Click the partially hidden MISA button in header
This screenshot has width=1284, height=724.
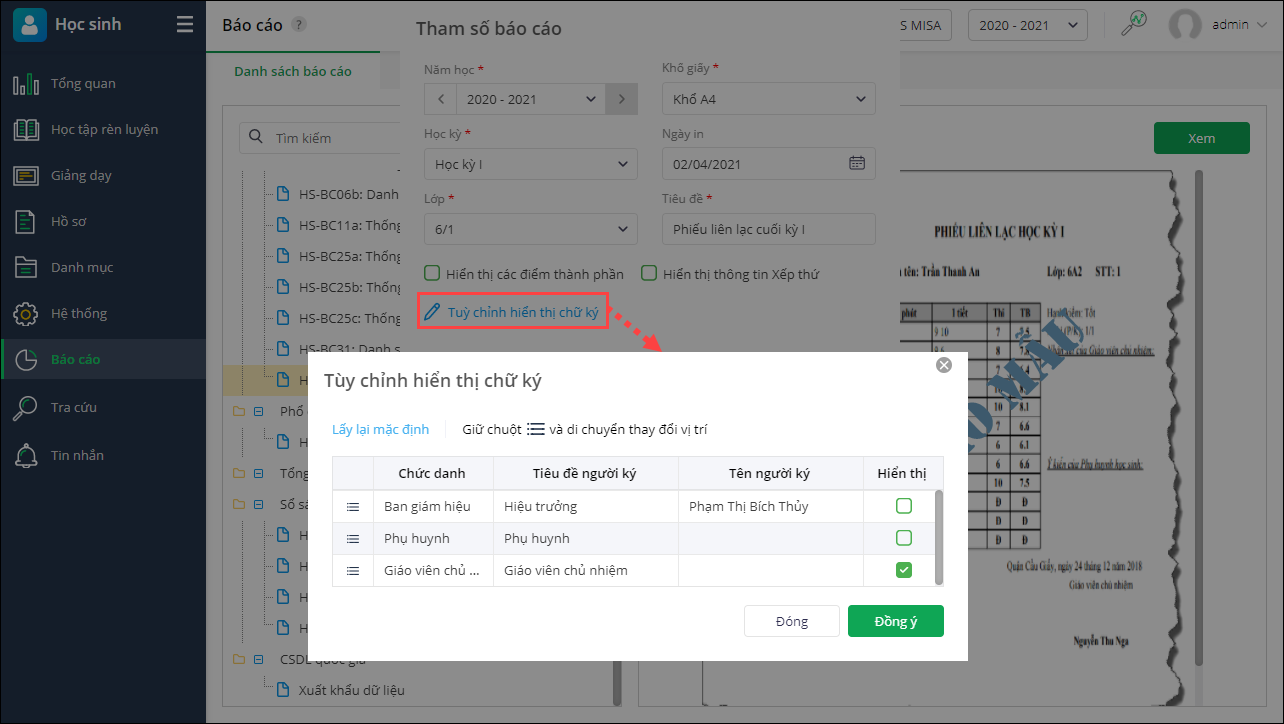click(x=926, y=25)
